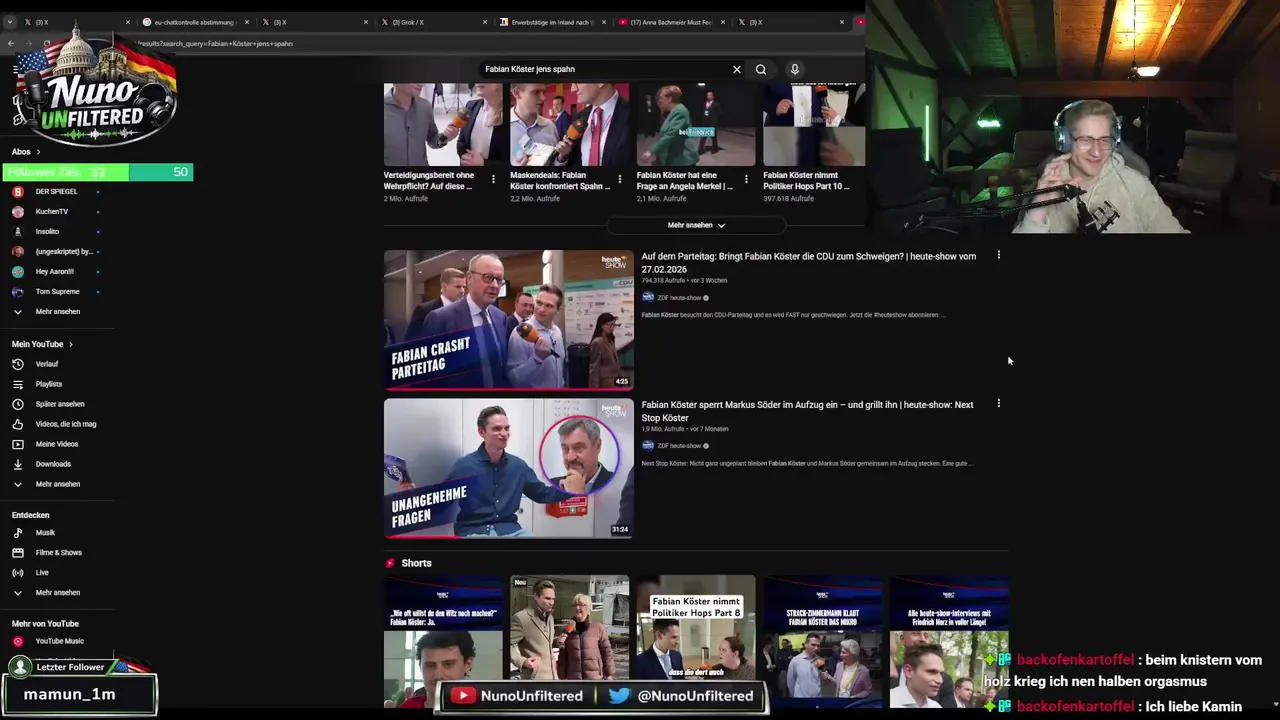Open the 'Wie oft willst du den Witz' short
1280x720 pixels.
(443, 641)
